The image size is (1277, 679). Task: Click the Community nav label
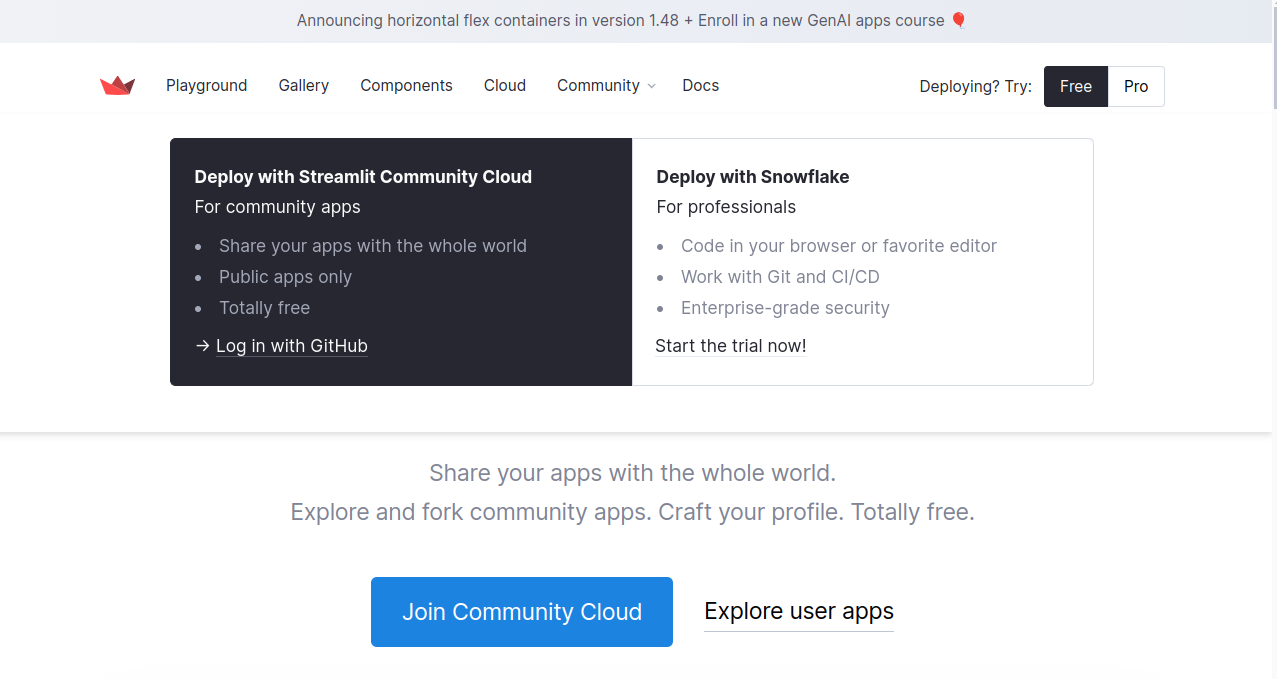pos(598,86)
